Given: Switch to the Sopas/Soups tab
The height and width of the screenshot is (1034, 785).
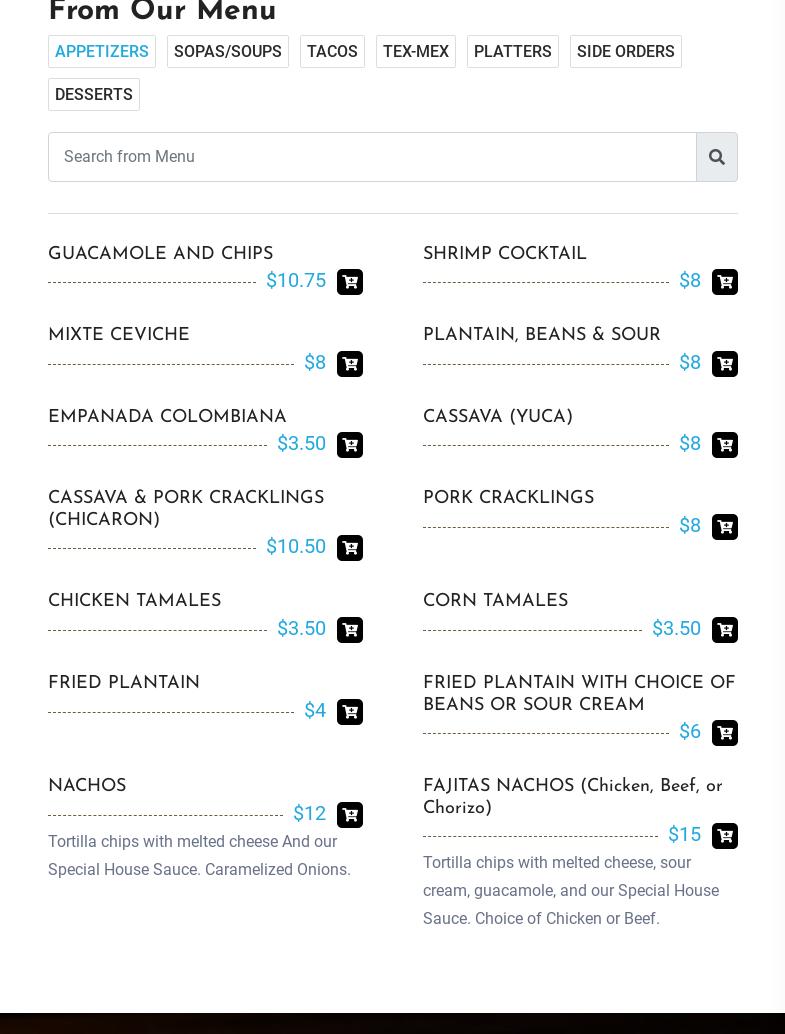Looking at the screenshot, I should click(x=228, y=52).
